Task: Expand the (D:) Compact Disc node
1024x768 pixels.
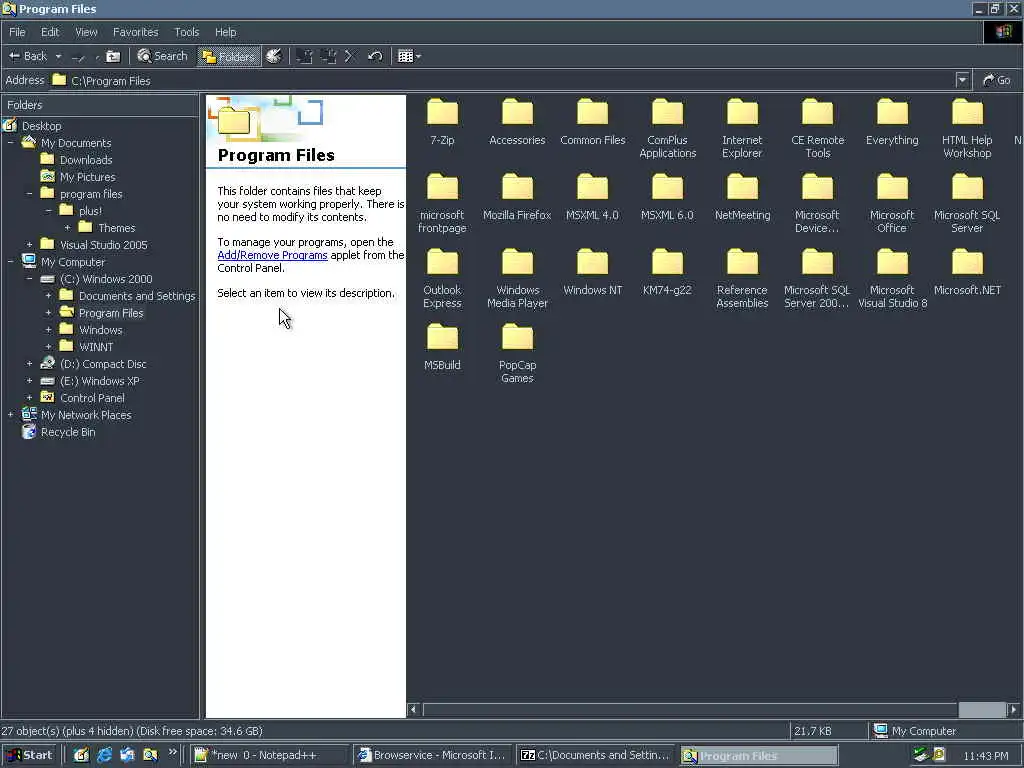Action: point(29,364)
